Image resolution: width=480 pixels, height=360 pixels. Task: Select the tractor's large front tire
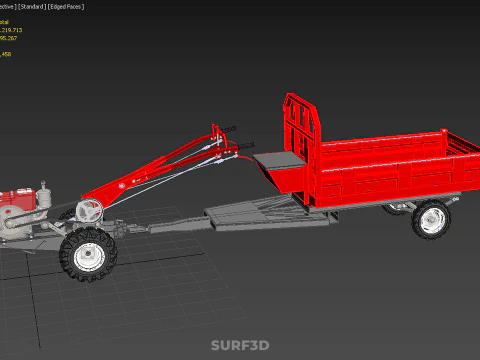pyautogui.click(x=88, y=254)
